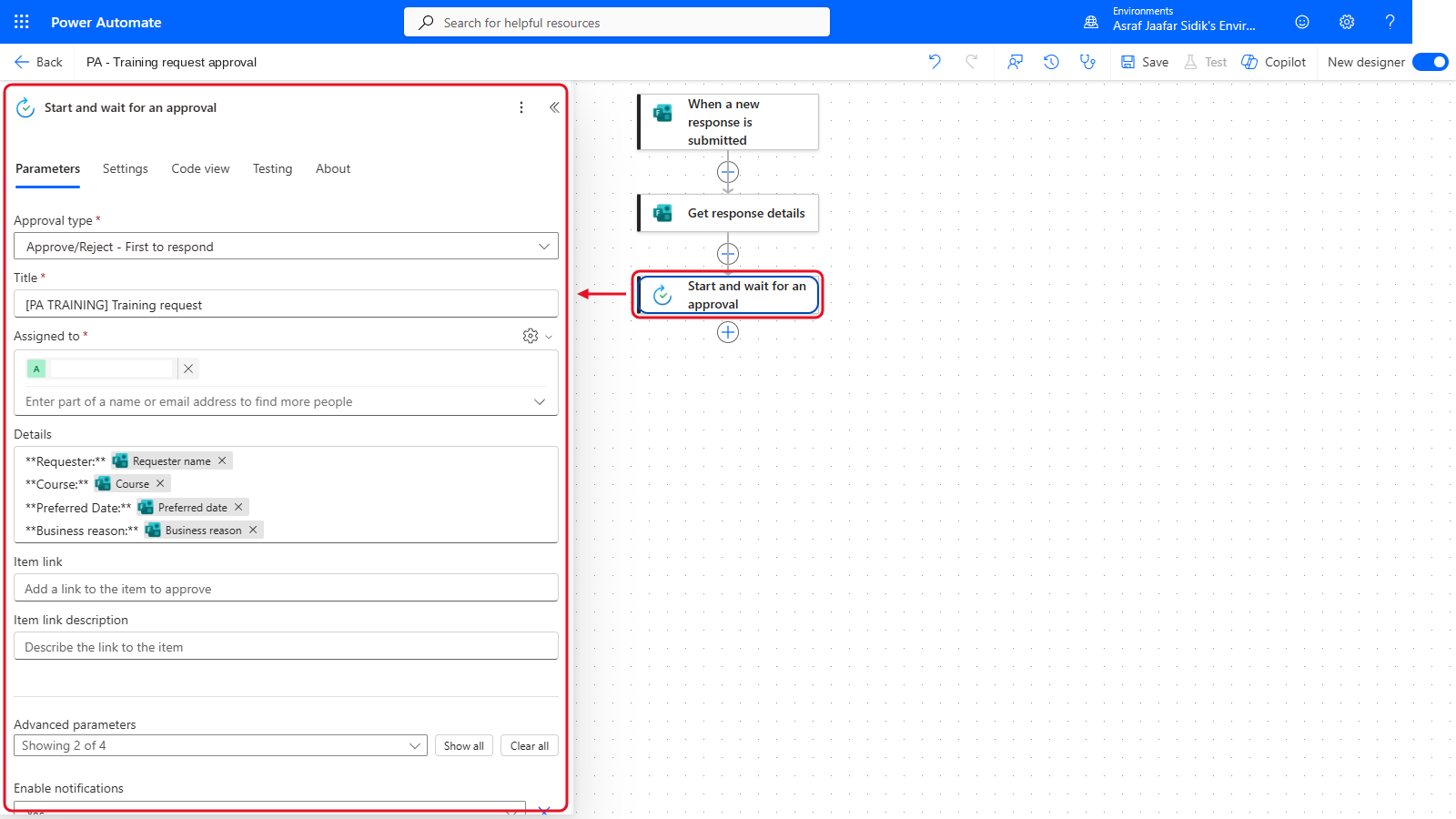1456x819 pixels.
Task: Collapse the action panel double chevron
Action: pos(554,107)
